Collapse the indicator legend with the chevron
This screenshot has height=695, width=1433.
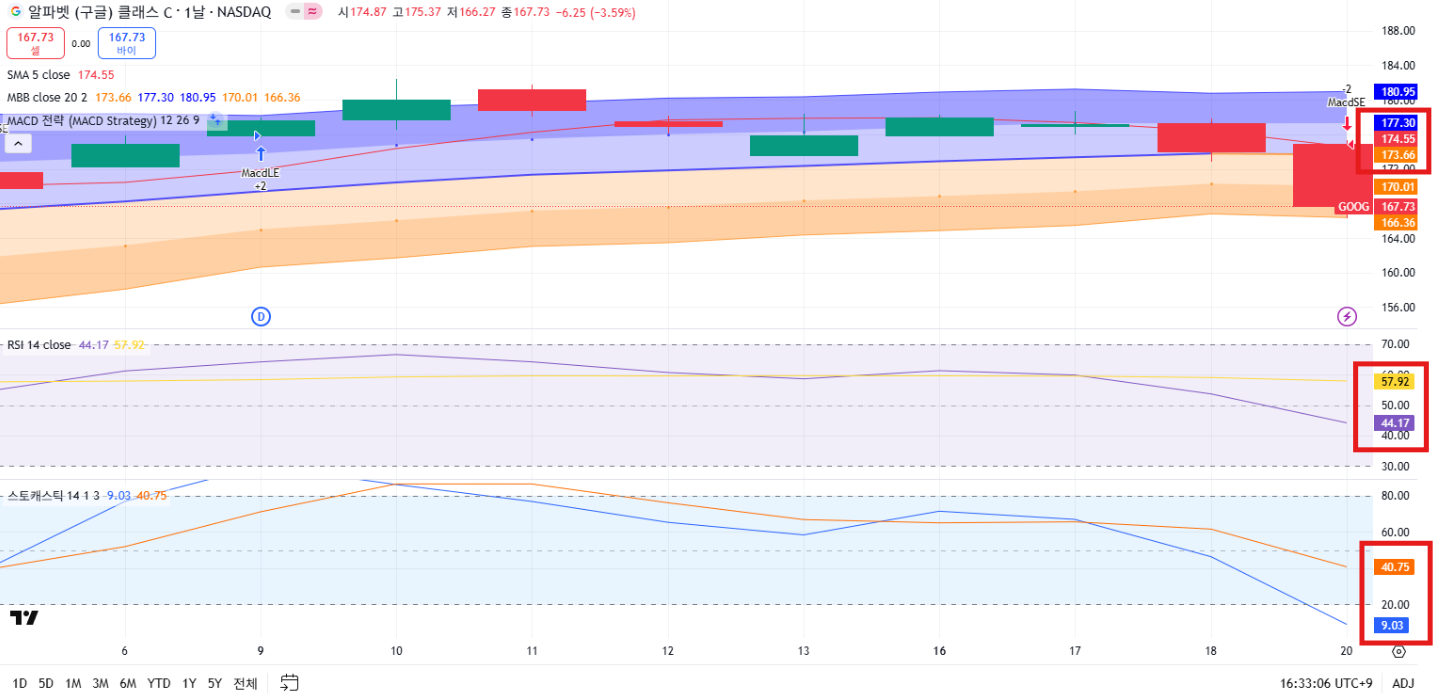point(19,144)
